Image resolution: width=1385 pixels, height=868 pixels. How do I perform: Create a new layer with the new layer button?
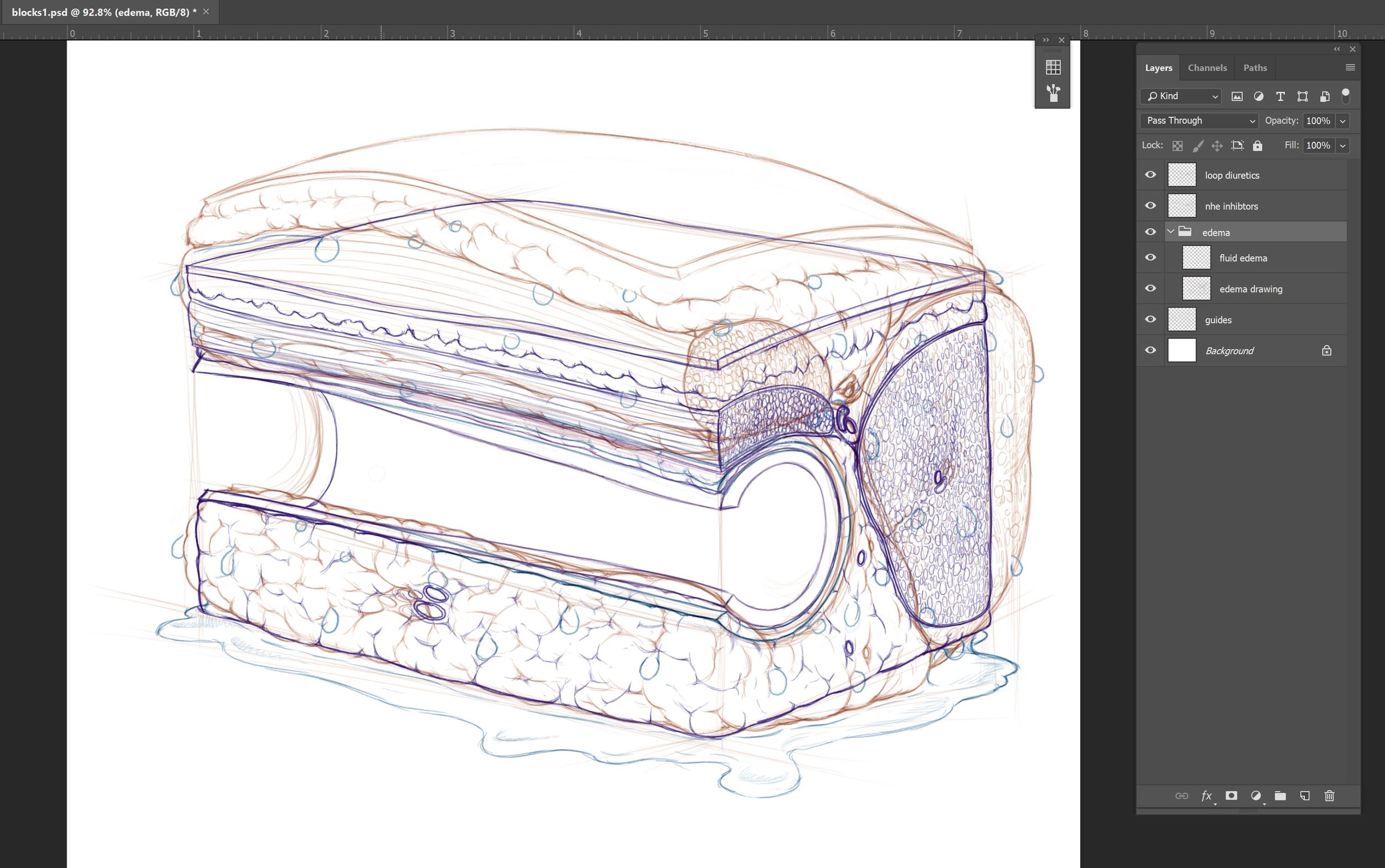click(1305, 795)
